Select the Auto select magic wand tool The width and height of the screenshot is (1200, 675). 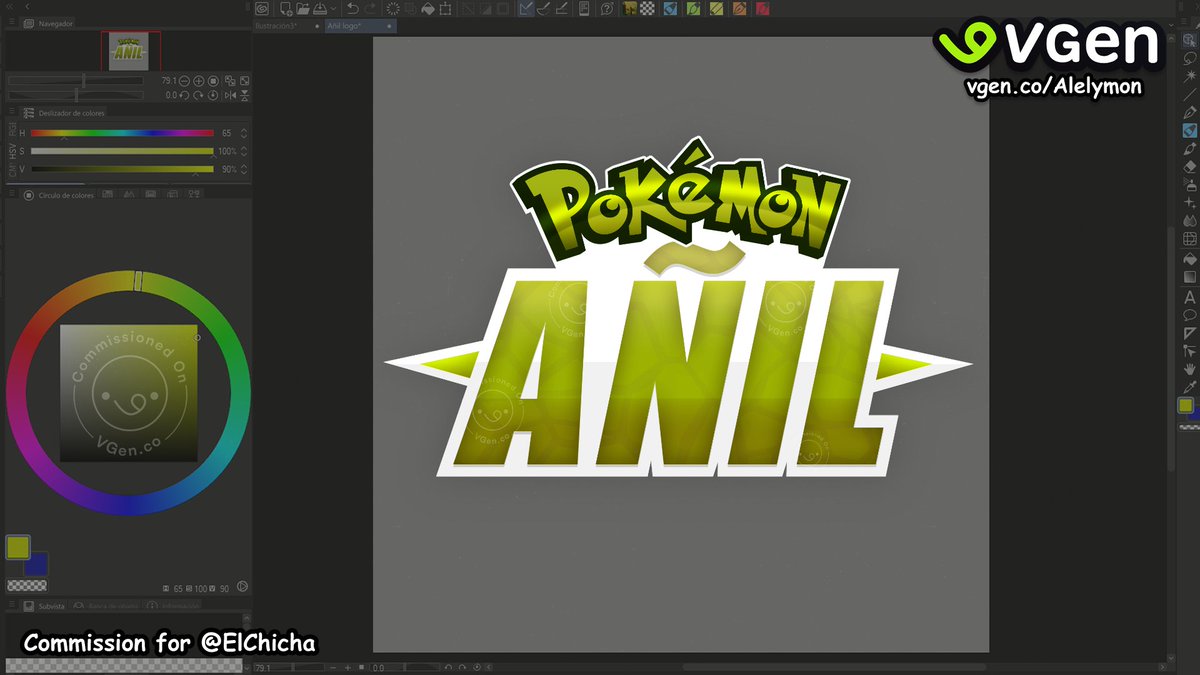[1190, 75]
